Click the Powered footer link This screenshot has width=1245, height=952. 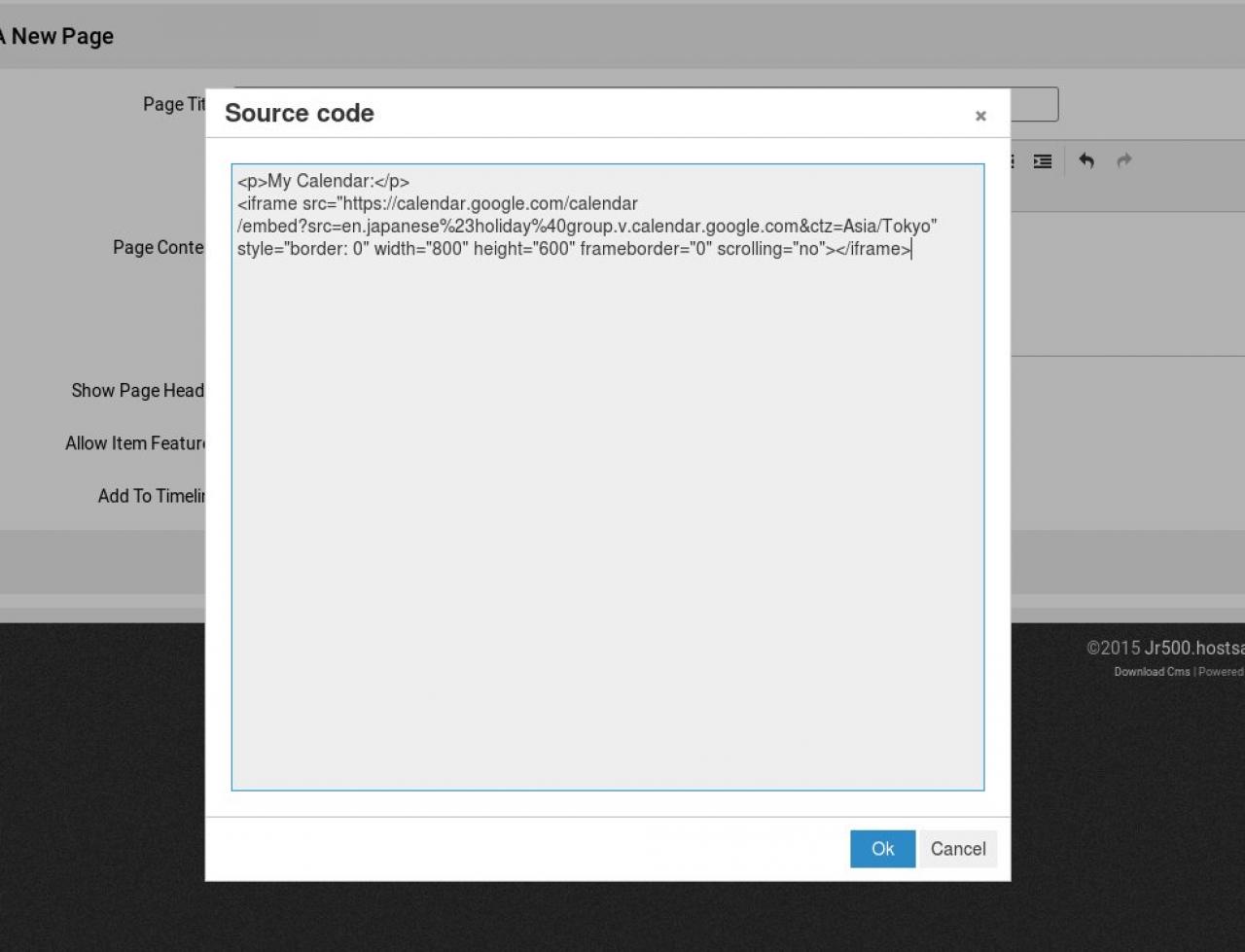tap(1221, 672)
